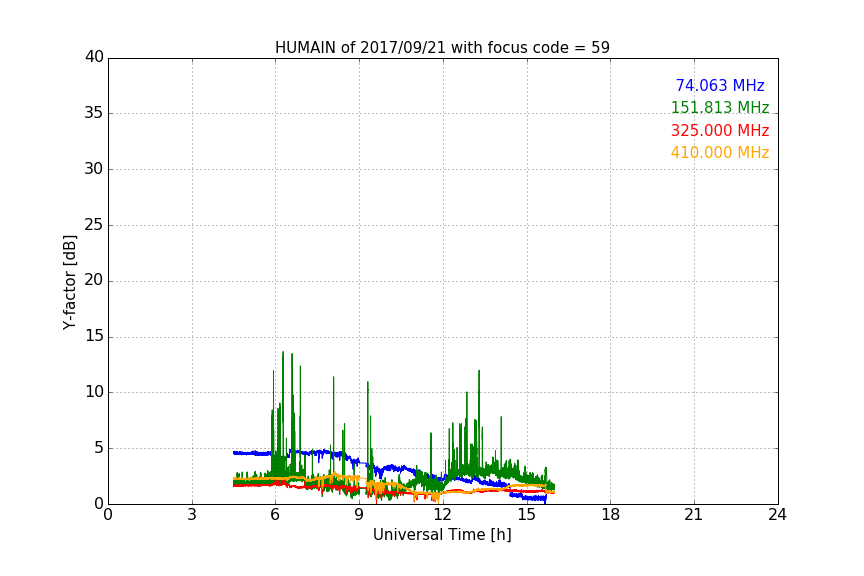This screenshot has height=576, width=864.
Task: Click the 'Universal Time [h]' axis label
Action: (x=442, y=535)
